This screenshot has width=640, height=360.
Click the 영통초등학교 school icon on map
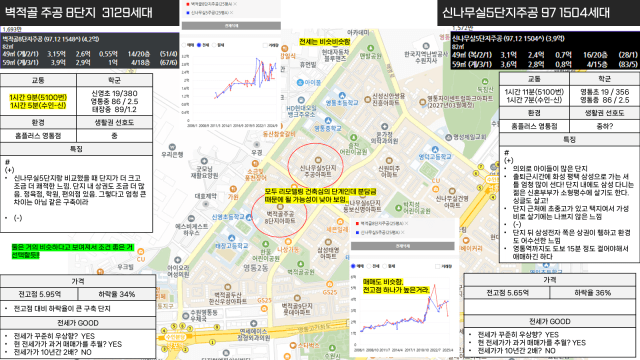(342, 96)
